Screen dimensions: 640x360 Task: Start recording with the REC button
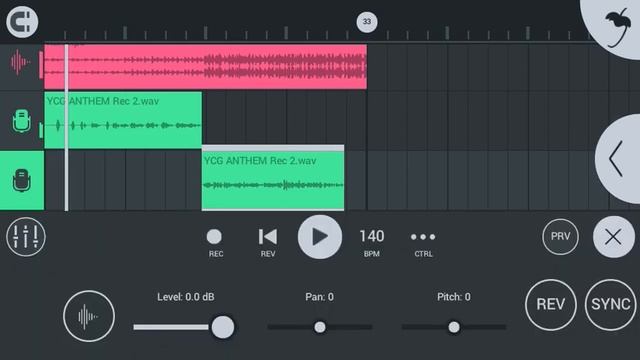[215, 243]
